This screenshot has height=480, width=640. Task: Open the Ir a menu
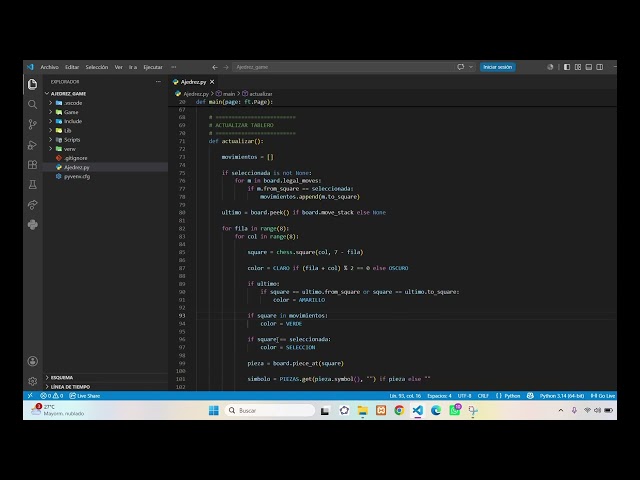[x=133, y=67]
